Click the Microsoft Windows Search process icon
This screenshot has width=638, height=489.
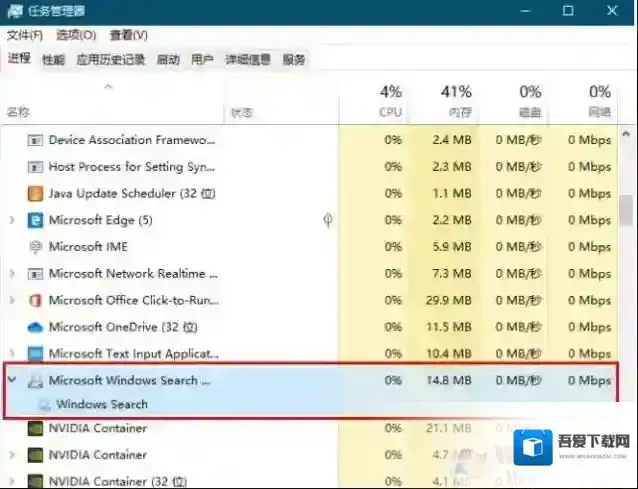pos(35,381)
